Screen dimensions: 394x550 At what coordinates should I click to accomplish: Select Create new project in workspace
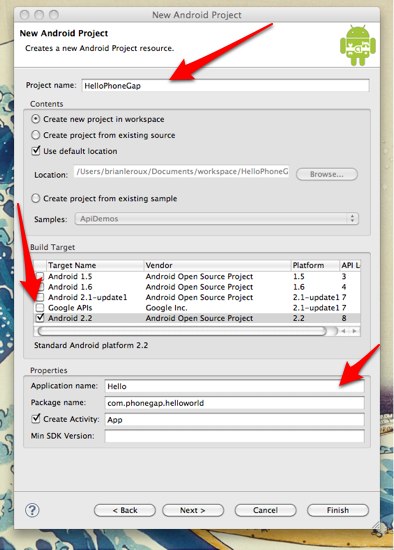click(x=35, y=119)
